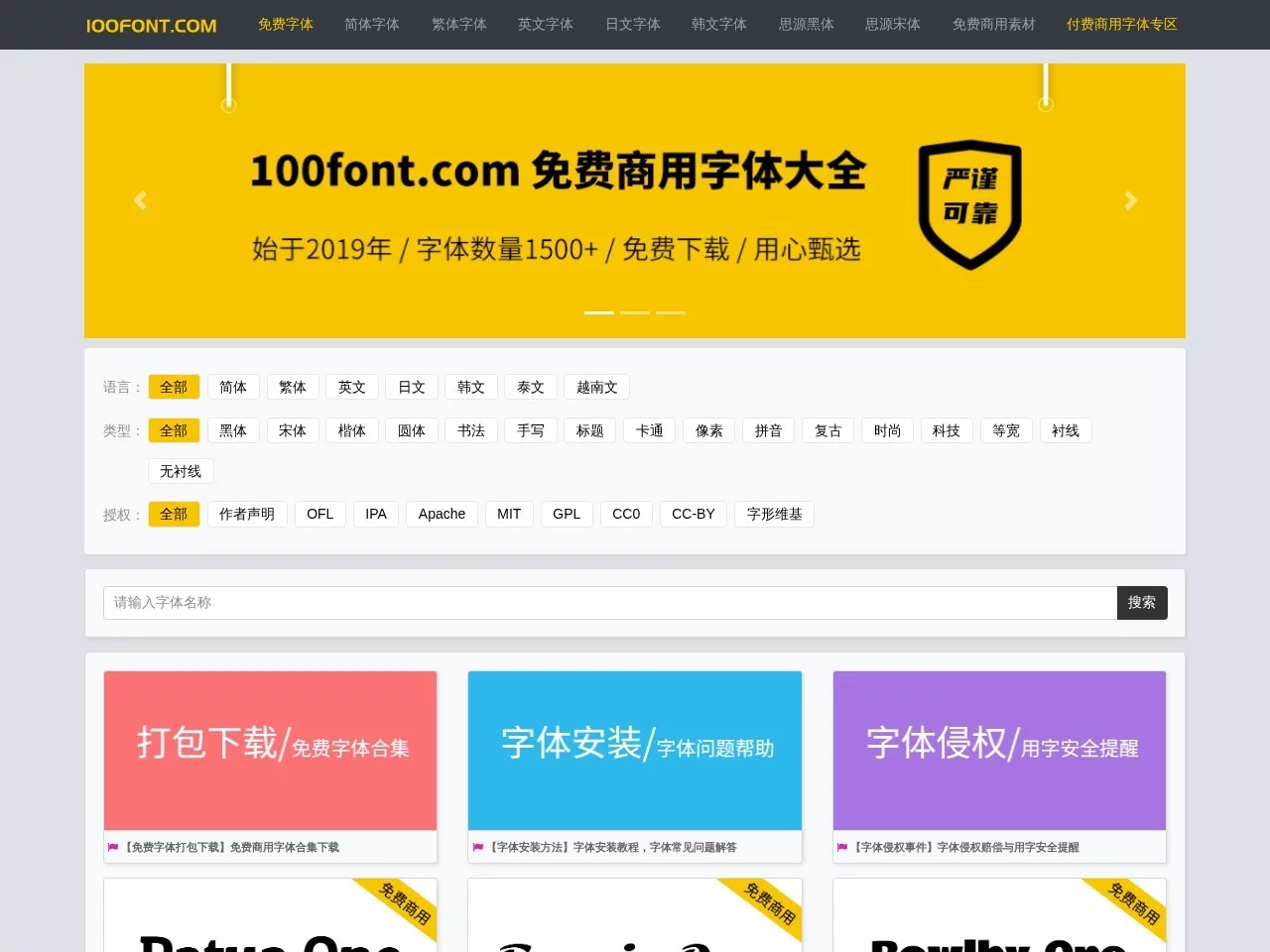1270x952 pixels.
Task: Click the 搜索 search button
Action: point(1141,602)
